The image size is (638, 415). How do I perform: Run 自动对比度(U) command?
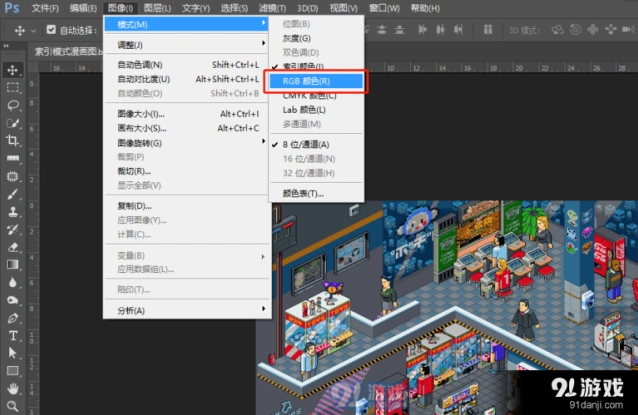[186, 79]
